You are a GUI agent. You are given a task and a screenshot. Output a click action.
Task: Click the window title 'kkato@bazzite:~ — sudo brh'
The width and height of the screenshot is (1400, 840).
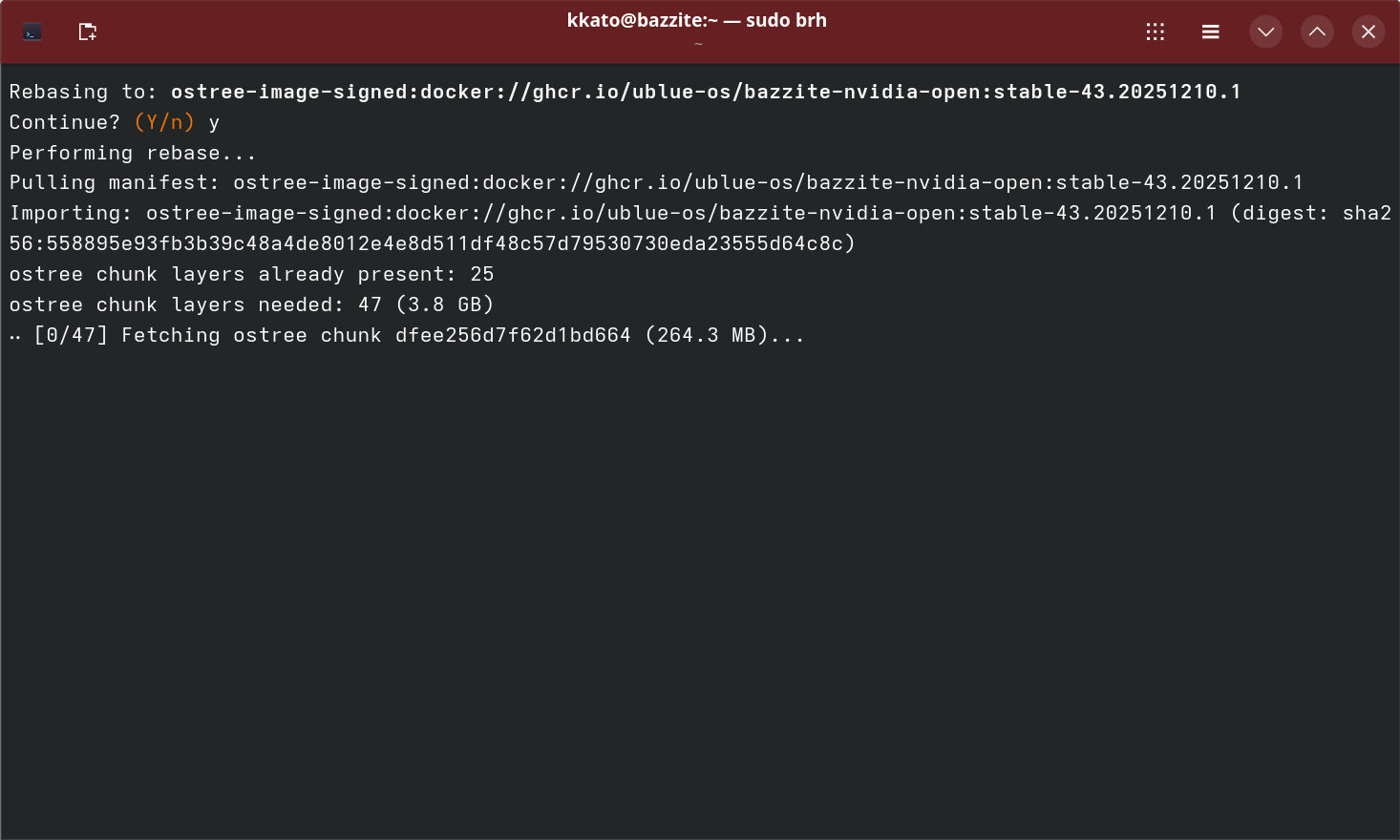pyautogui.click(x=696, y=21)
